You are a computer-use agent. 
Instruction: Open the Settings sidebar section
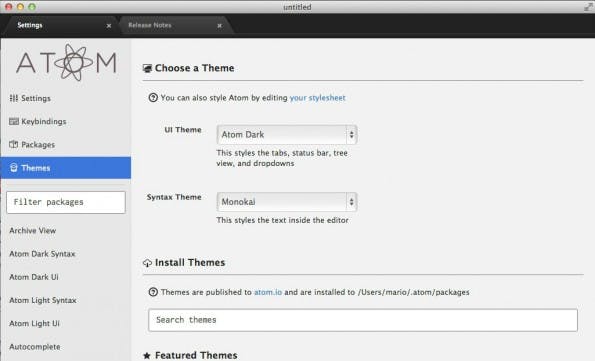click(66, 98)
